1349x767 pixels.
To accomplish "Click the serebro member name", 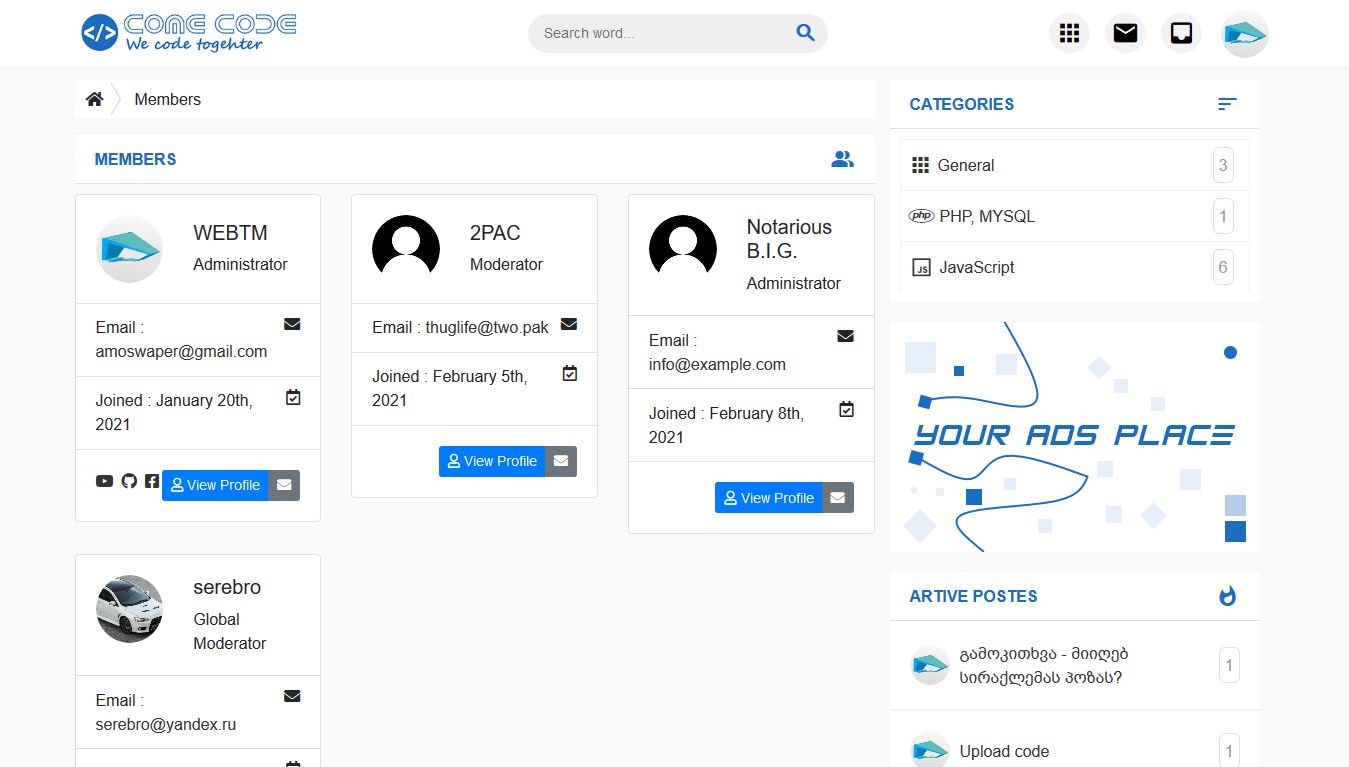I will [x=227, y=587].
